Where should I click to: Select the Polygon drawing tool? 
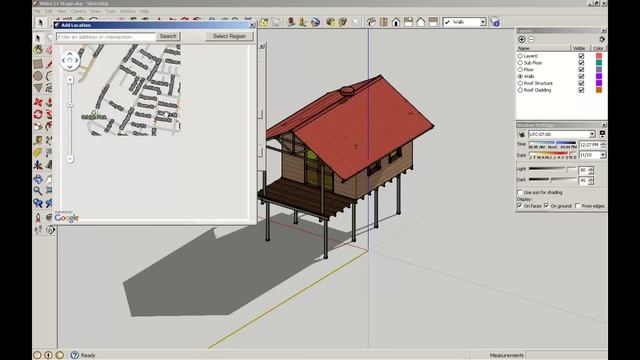38,88
